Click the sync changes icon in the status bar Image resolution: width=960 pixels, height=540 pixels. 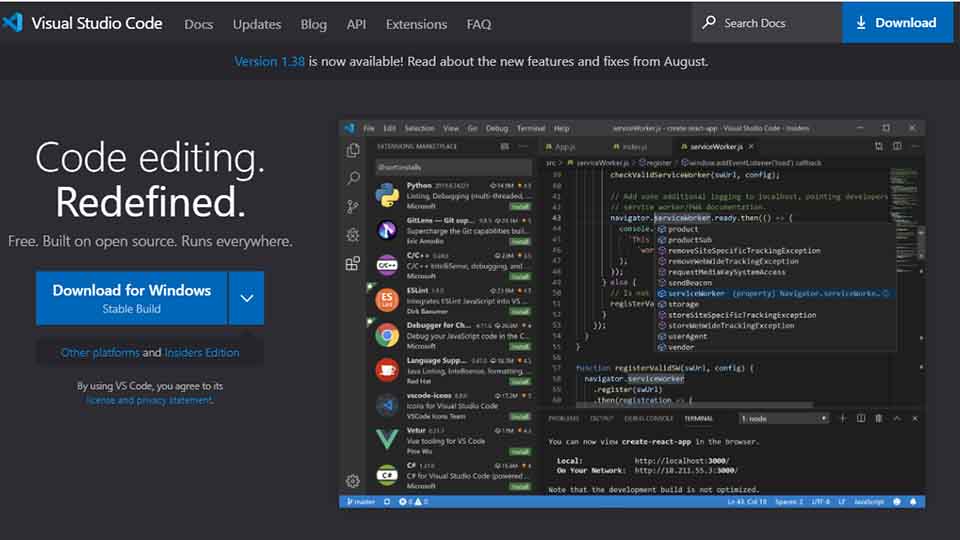pos(387,501)
